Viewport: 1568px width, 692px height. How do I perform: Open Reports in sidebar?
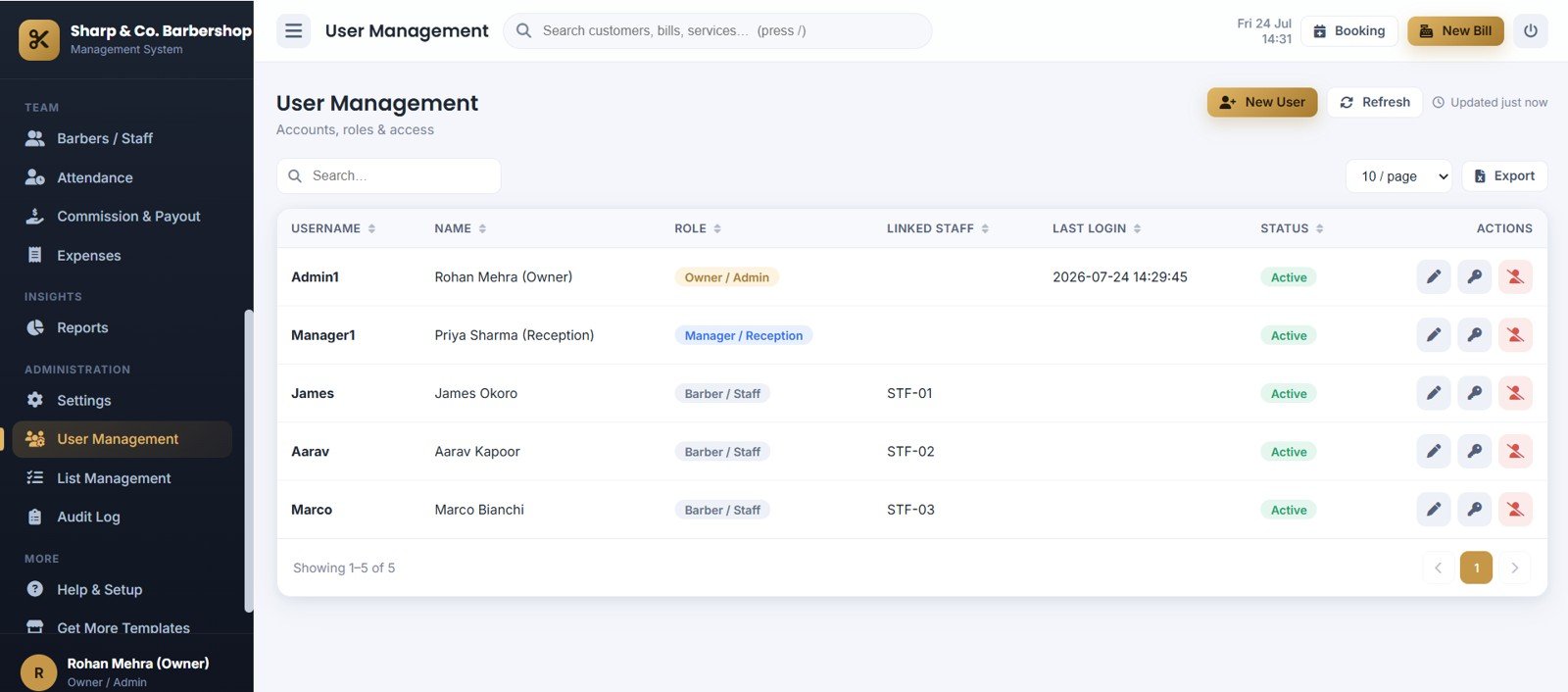[122, 327]
